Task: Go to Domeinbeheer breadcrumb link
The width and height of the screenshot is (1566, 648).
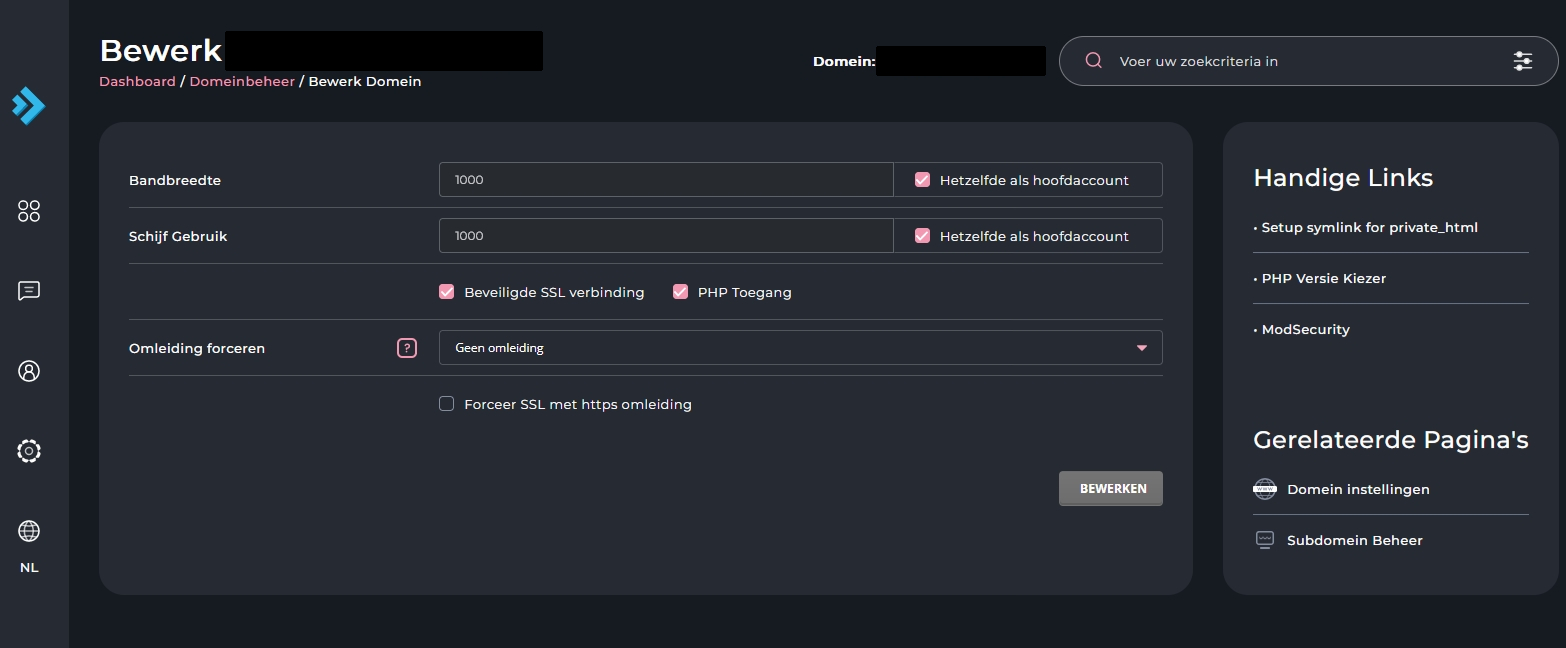Action: [242, 82]
